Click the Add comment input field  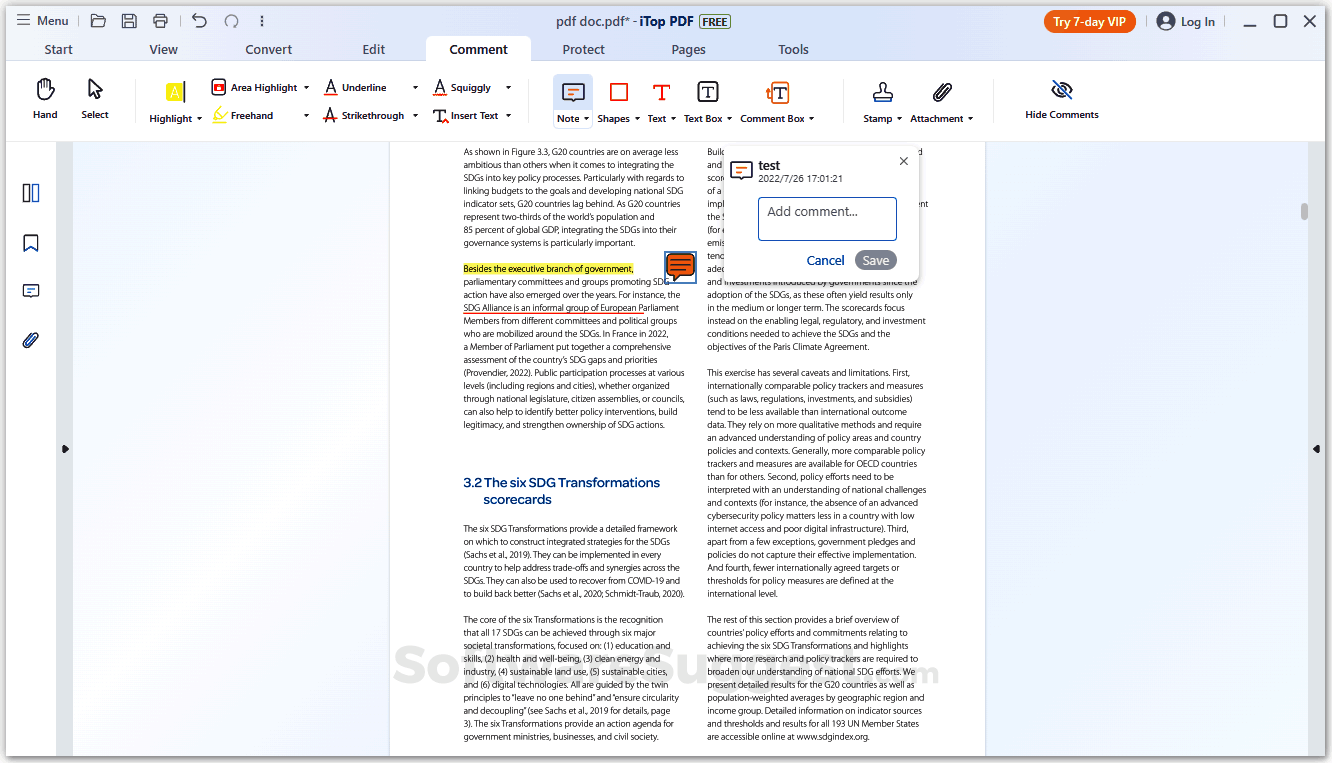coord(827,218)
